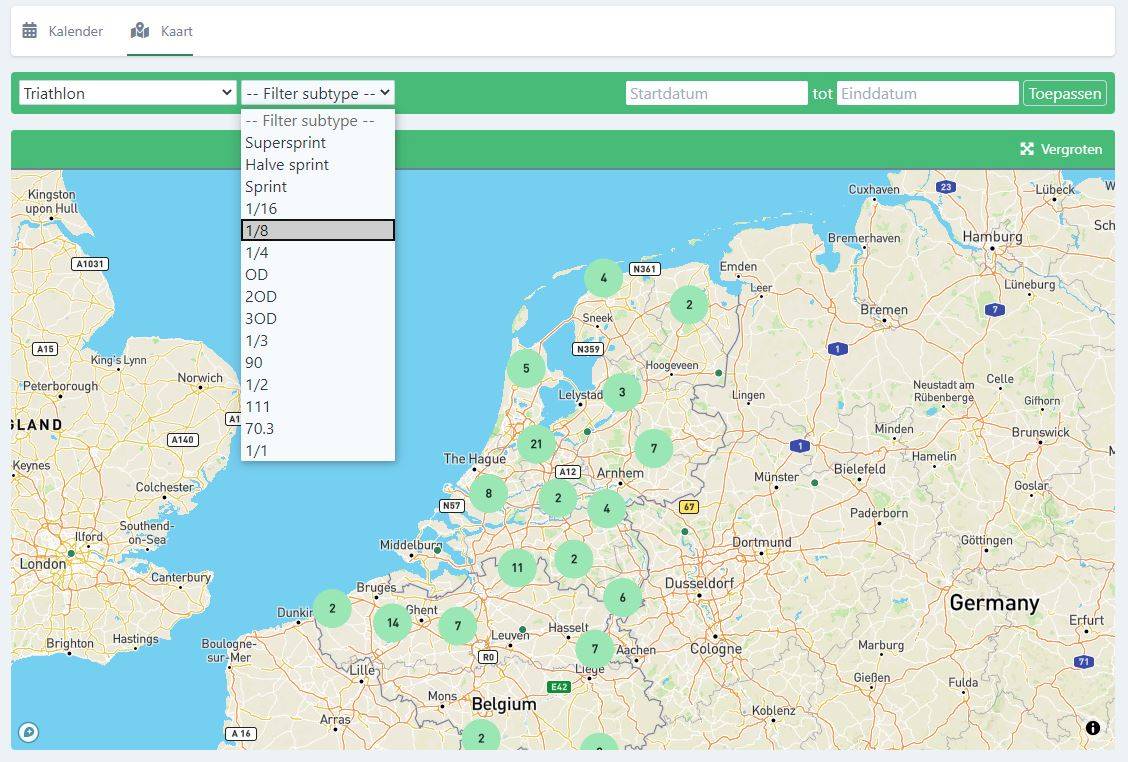The width and height of the screenshot is (1128, 762).
Task: Select the single event dot in London
Action: [x=71, y=553]
